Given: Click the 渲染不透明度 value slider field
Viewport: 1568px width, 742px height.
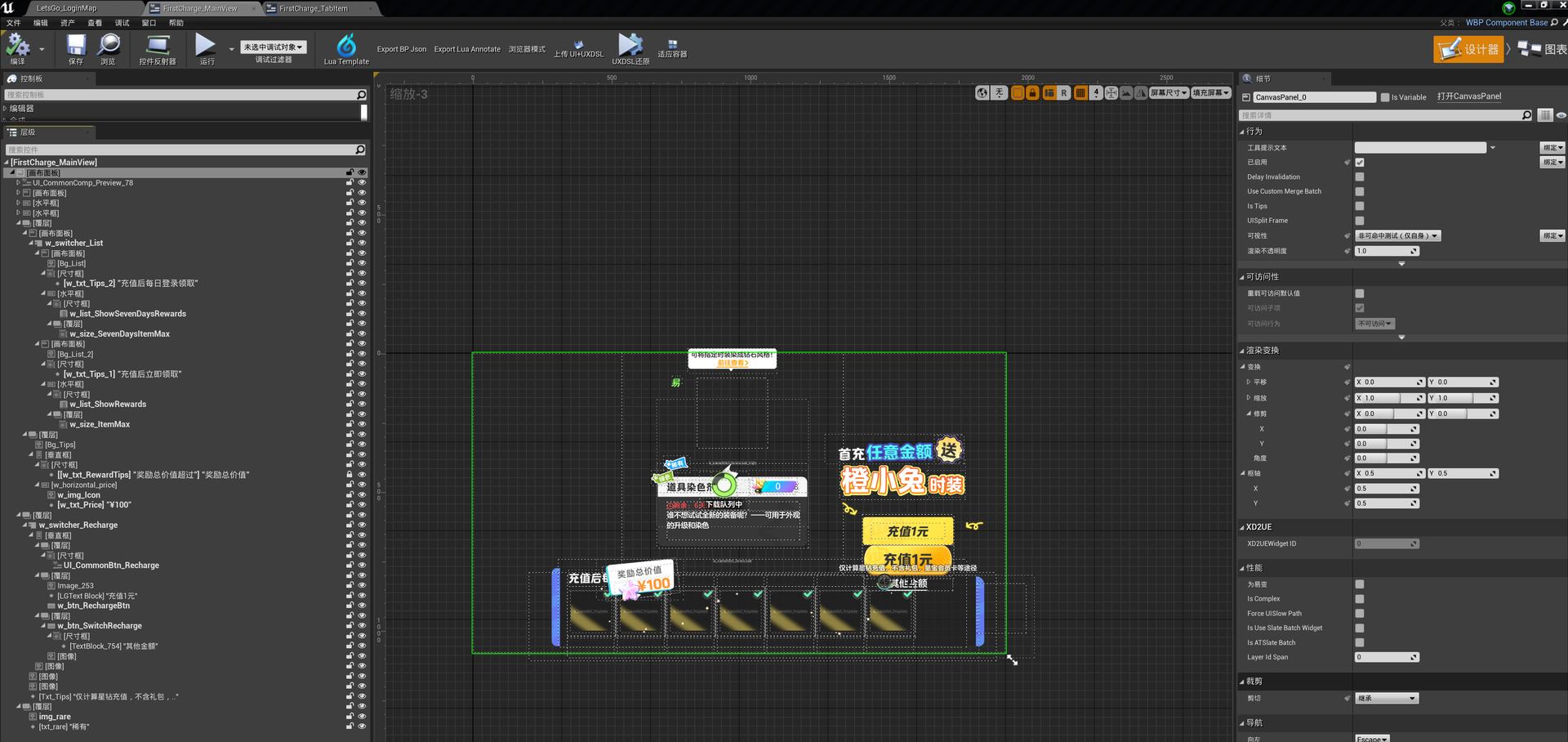Looking at the screenshot, I should 1387,251.
